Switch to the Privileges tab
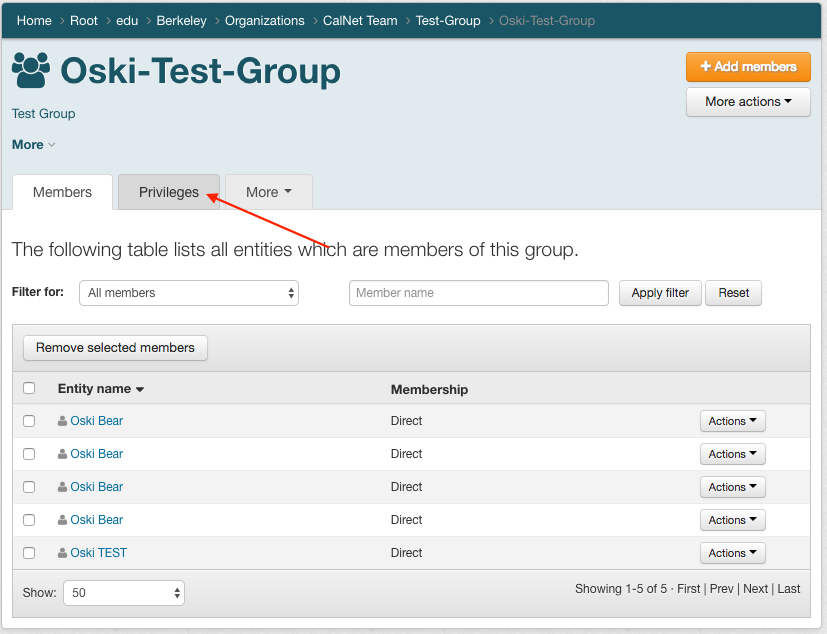 tap(169, 192)
